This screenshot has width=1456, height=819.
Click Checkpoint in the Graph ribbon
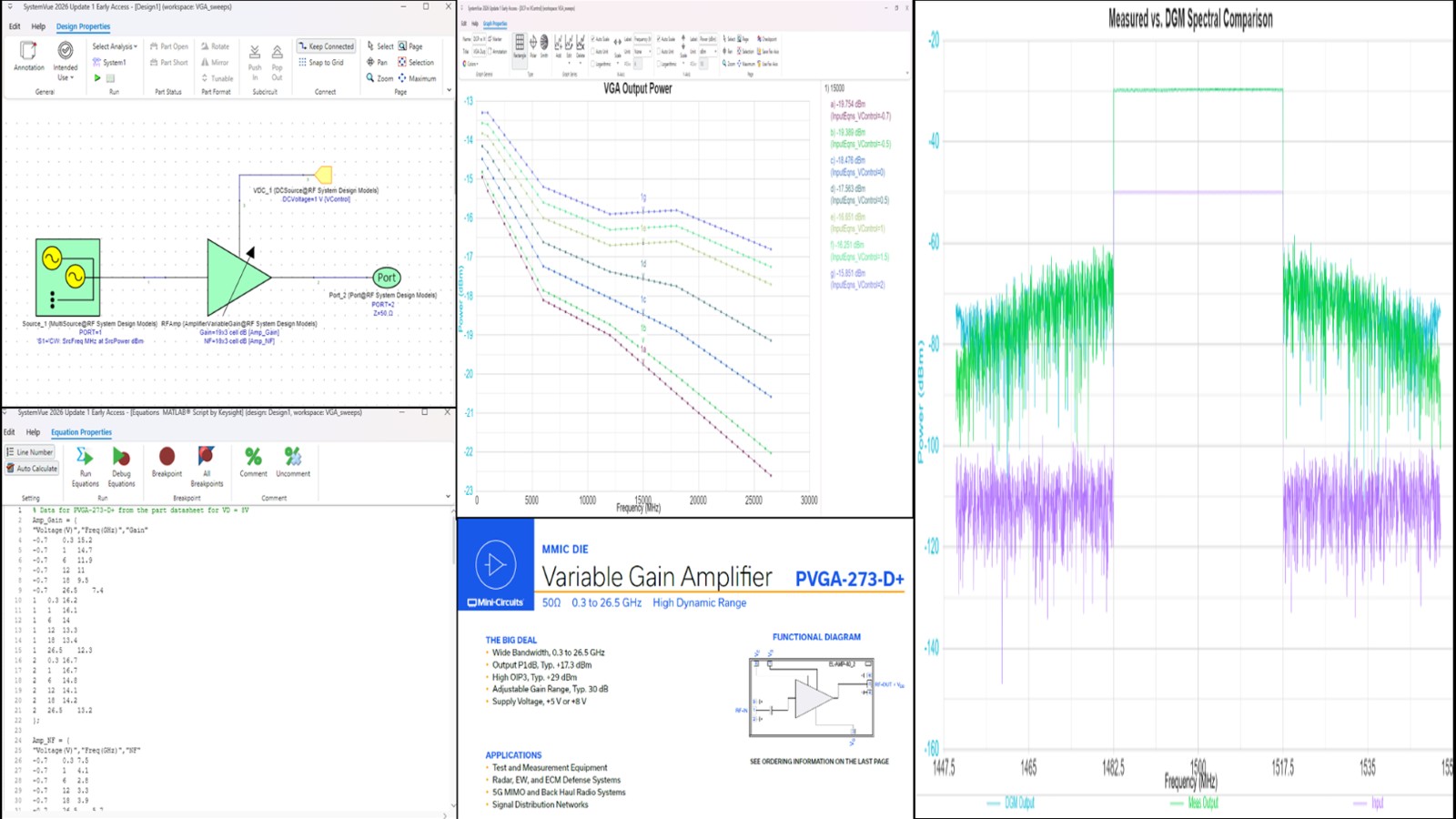click(x=767, y=39)
